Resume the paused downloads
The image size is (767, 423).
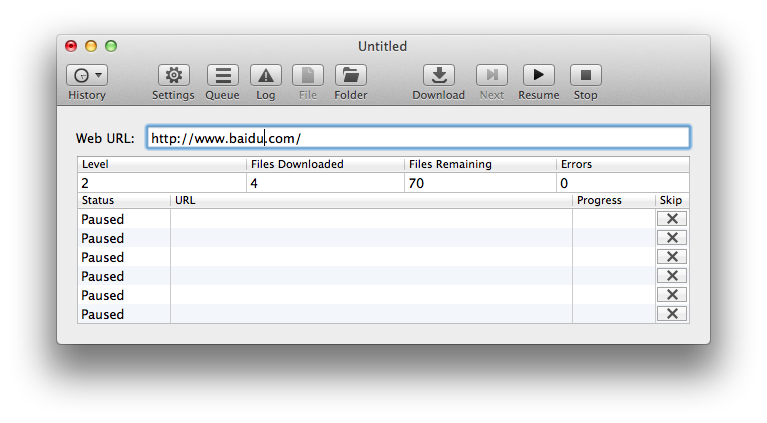pos(539,75)
